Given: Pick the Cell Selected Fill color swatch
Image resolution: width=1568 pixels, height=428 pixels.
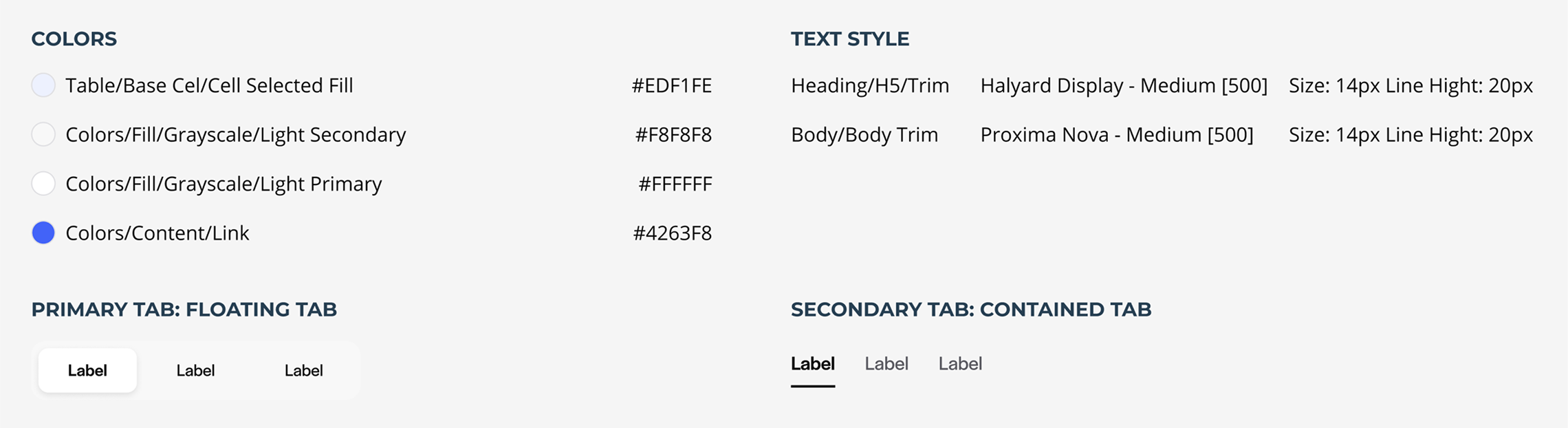Looking at the screenshot, I should click(43, 85).
